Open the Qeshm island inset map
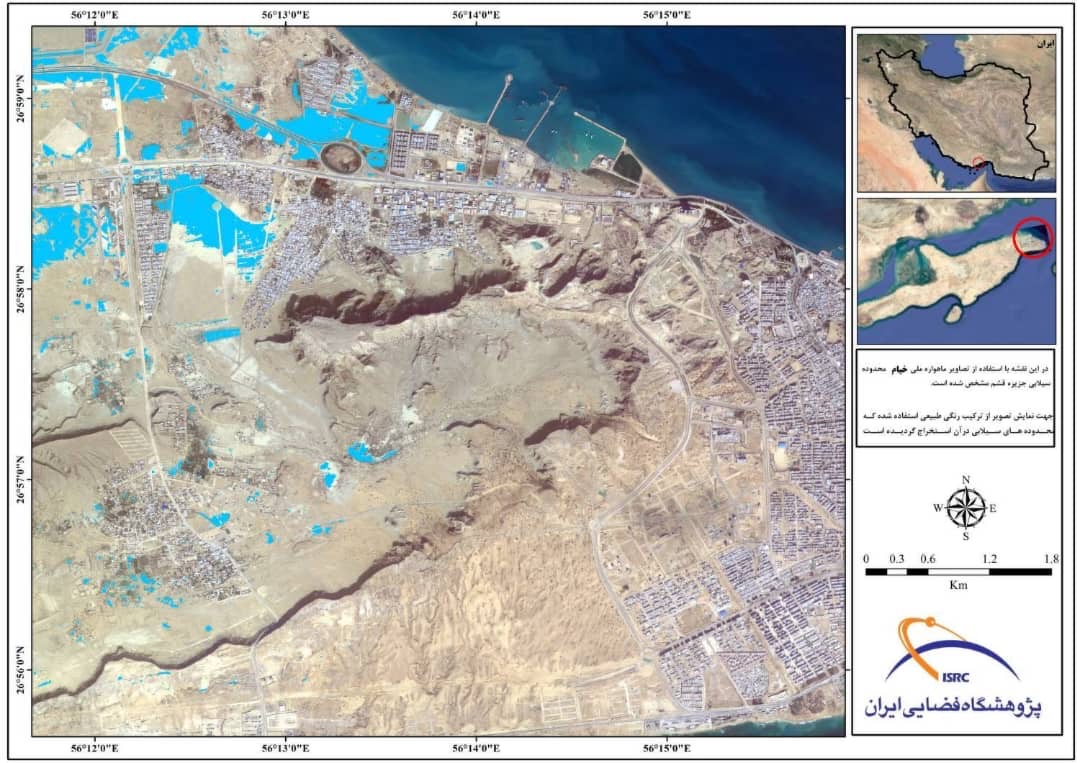 956,271
